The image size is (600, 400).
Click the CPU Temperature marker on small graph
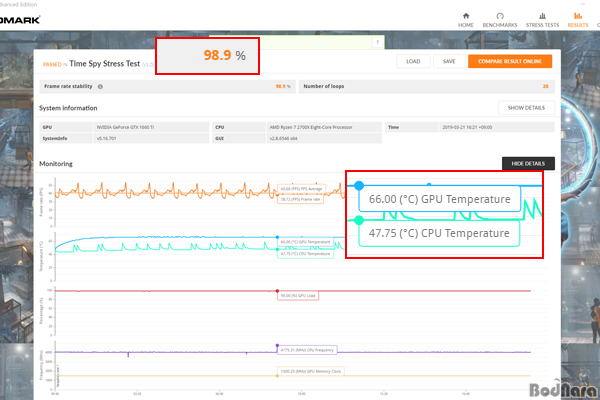point(277,249)
